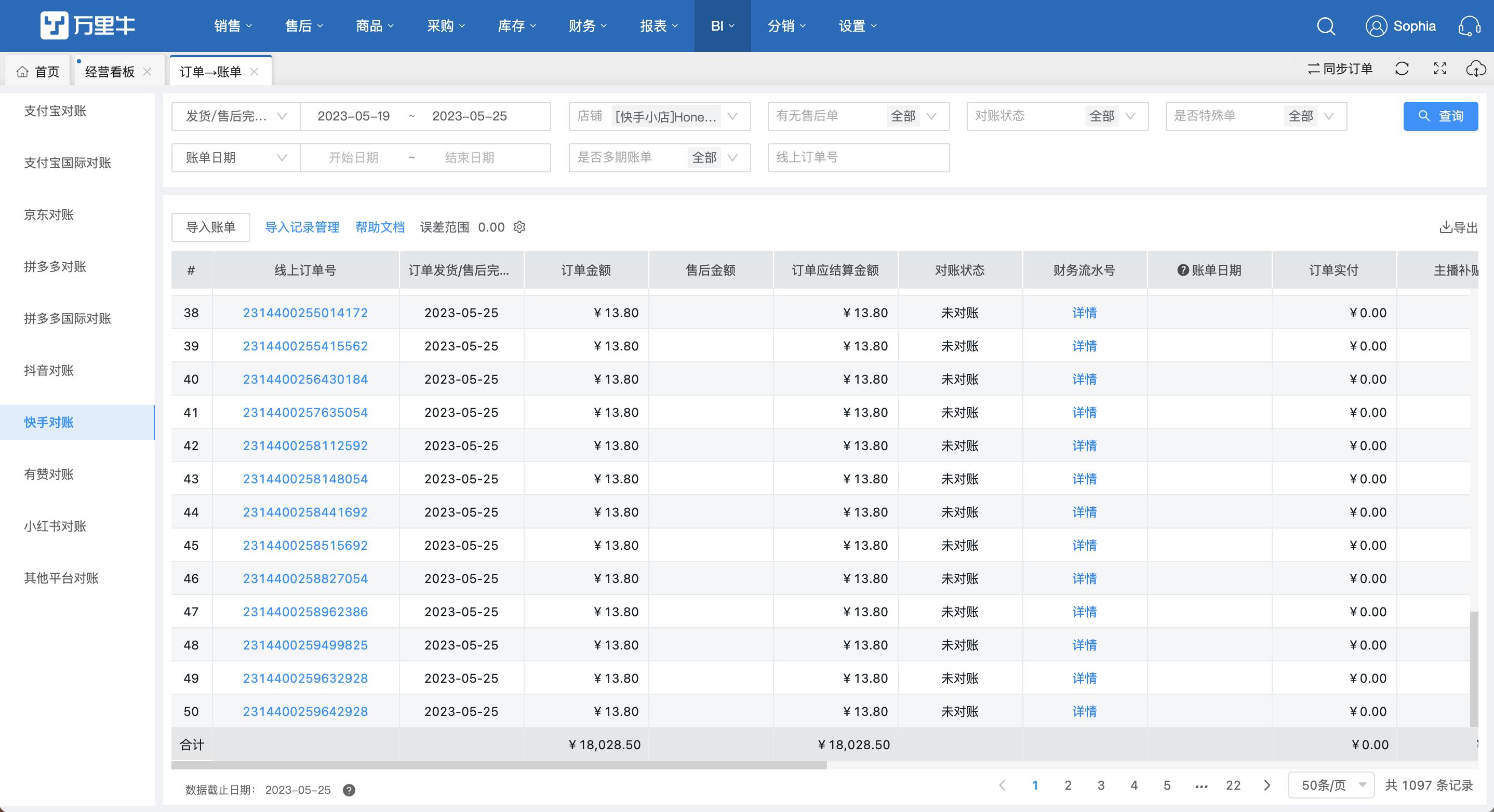The width and height of the screenshot is (1494, 812).
Task: Click the home icon on 首页 tab
Action: [x=23, y=71]
